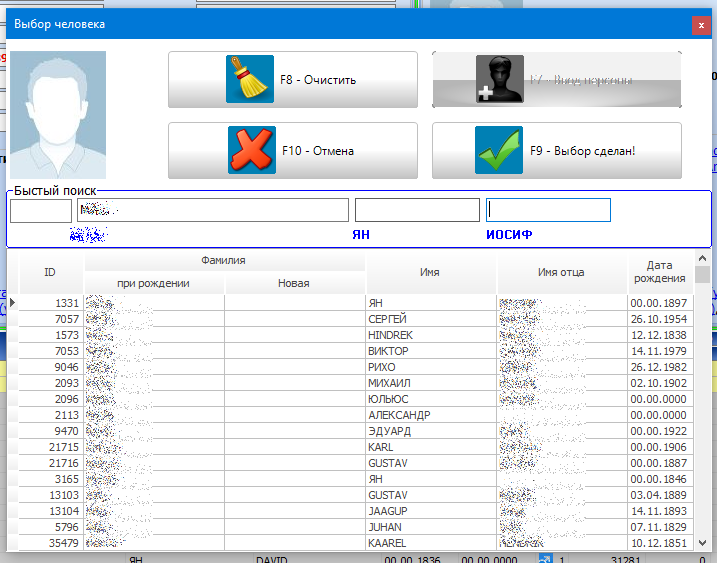Click the при рождении sub-header

click(x=153, y=284)
